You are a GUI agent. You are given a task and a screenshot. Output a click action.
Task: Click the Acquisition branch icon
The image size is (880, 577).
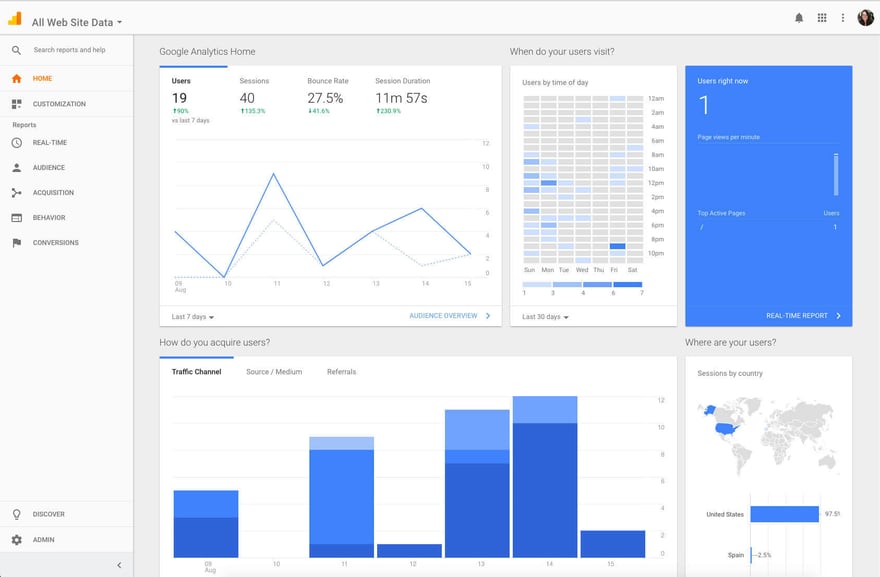(x=16, y=193)
